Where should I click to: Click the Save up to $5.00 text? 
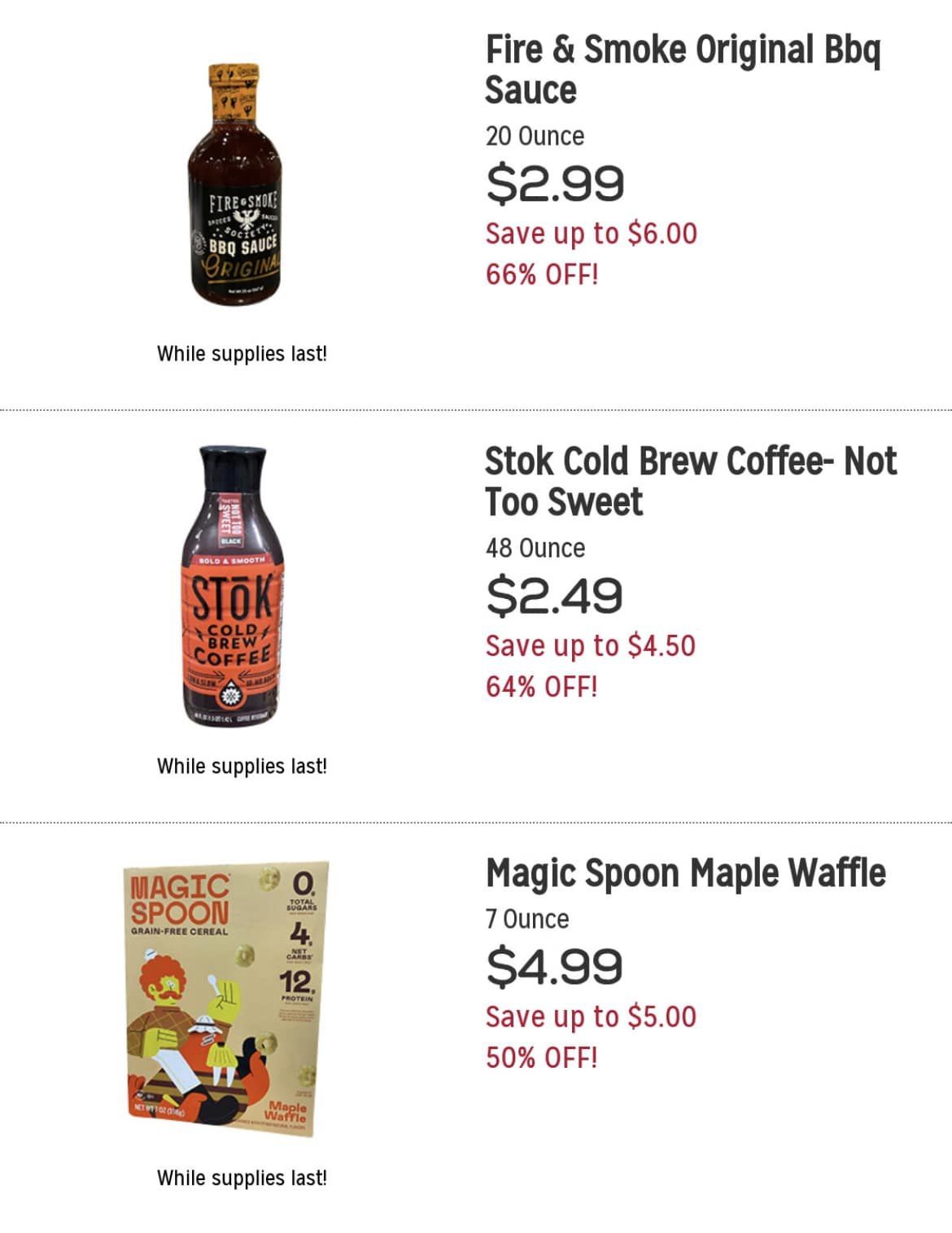pyautogui.click(x=591, y=1017)
